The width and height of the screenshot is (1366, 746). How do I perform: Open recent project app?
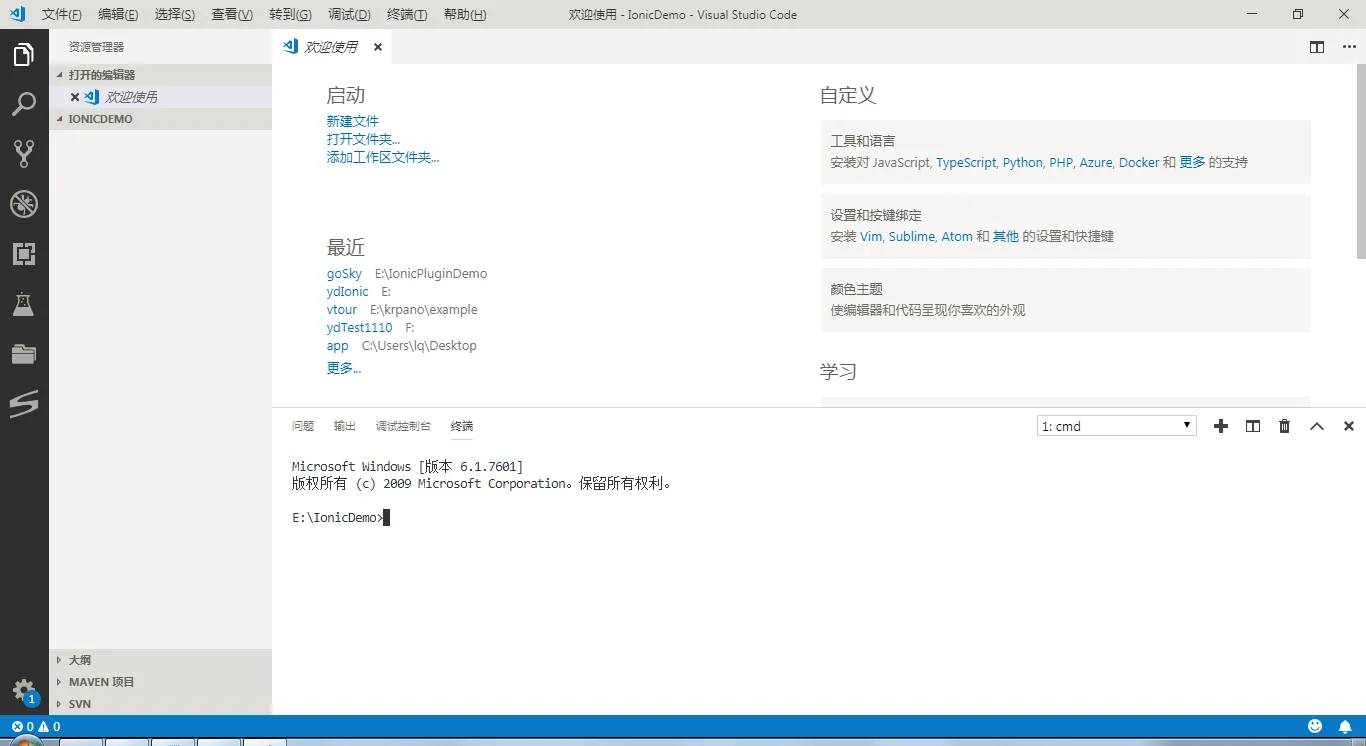(x=338, y=346)
